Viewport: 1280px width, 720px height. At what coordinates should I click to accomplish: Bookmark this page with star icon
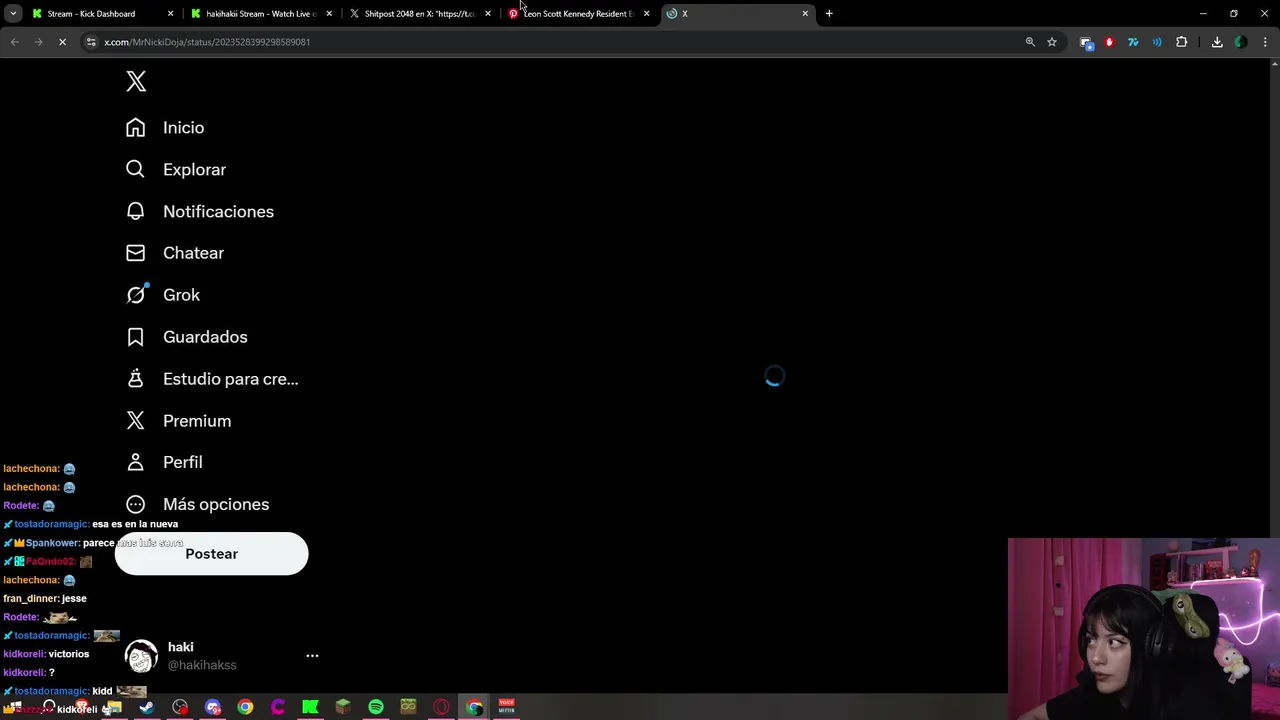pos(1052,42)
